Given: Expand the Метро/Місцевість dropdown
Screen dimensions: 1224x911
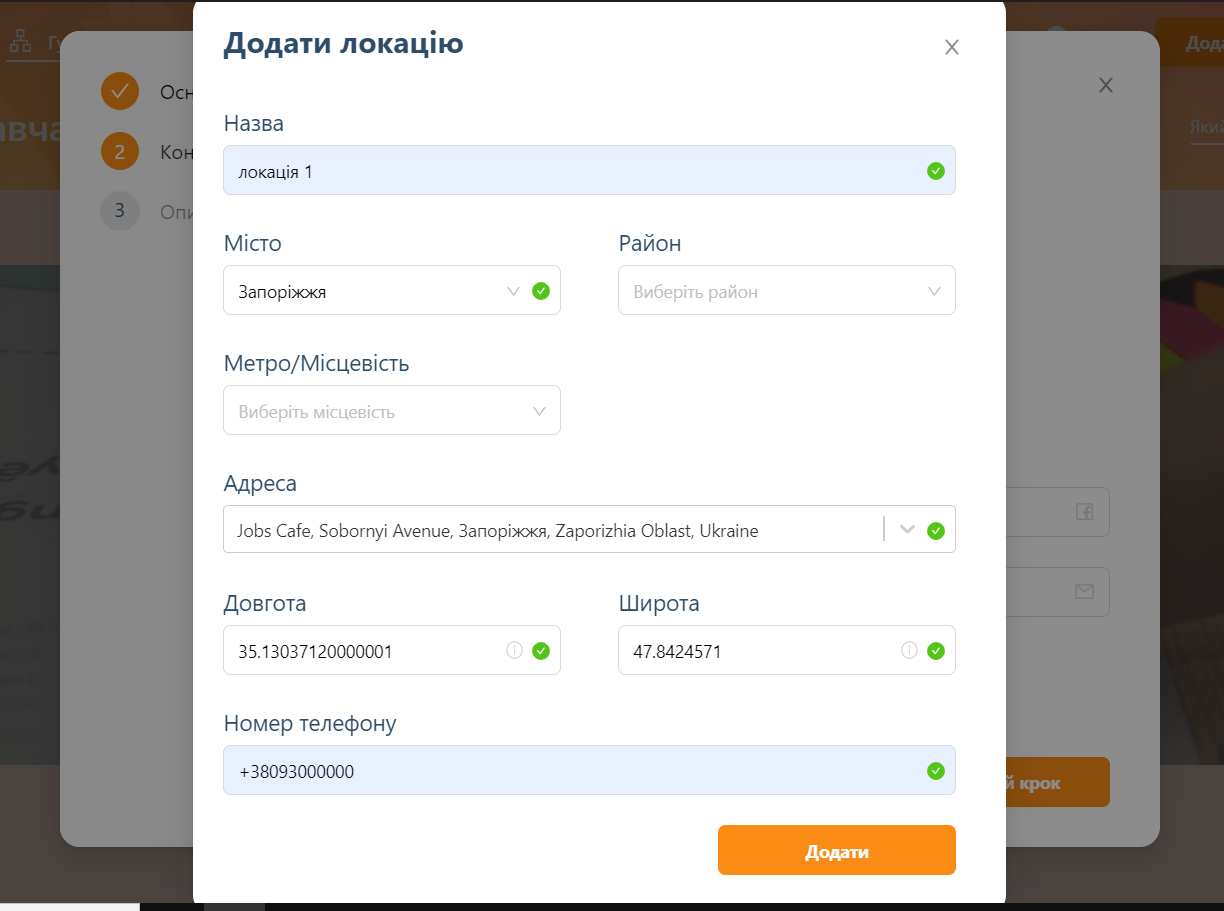Looking at the screenshot, I should (x=392, y=410).
